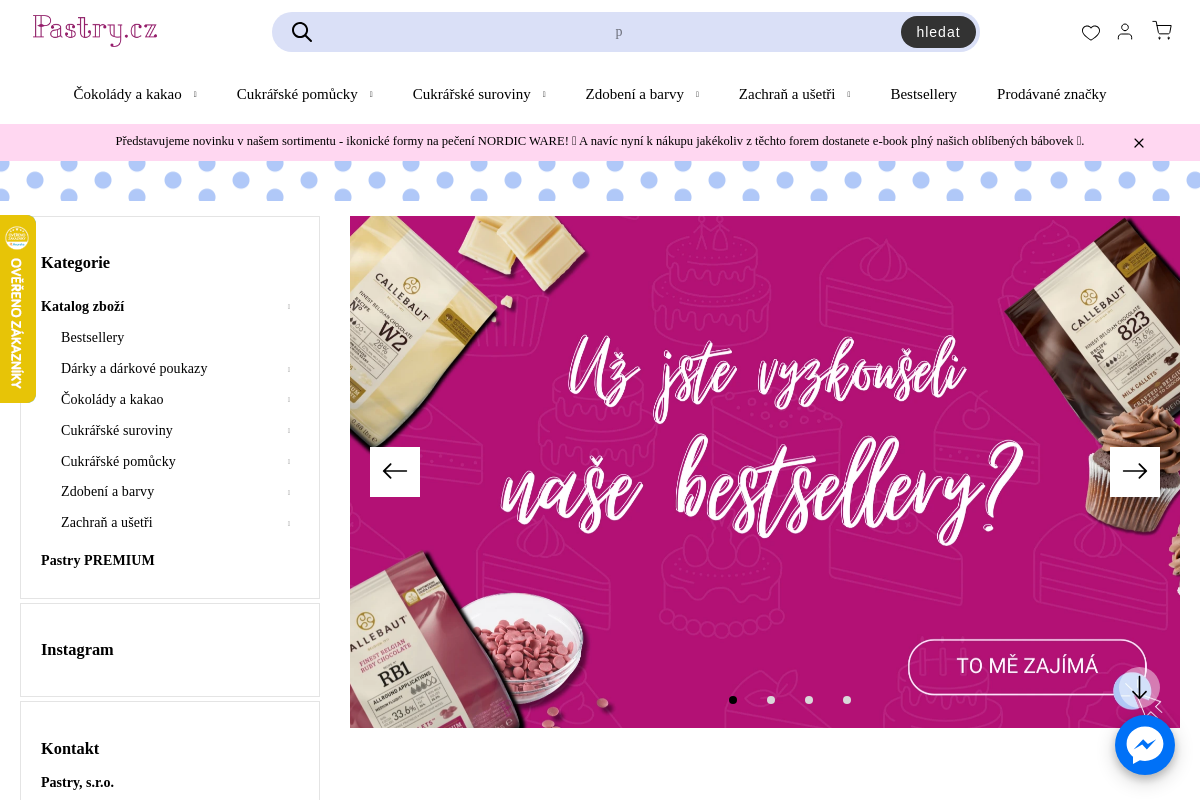The width and height of the screenshot is (1200, 800).
Task: Click the magnifying glass search icon
Action: [x=302, y=32]
